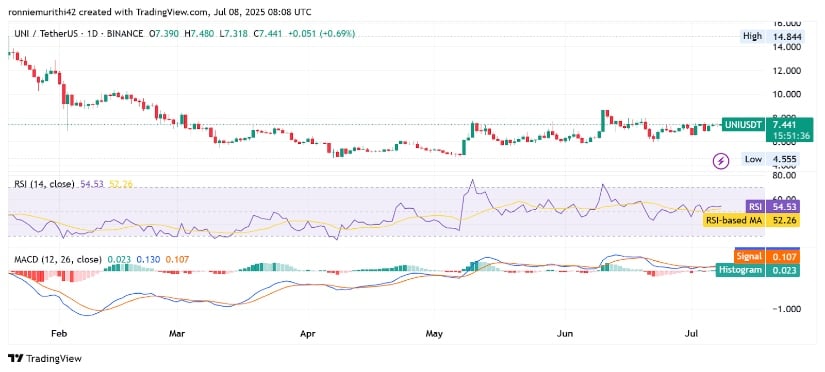Select the purple RSI axis label

[755, 208]
